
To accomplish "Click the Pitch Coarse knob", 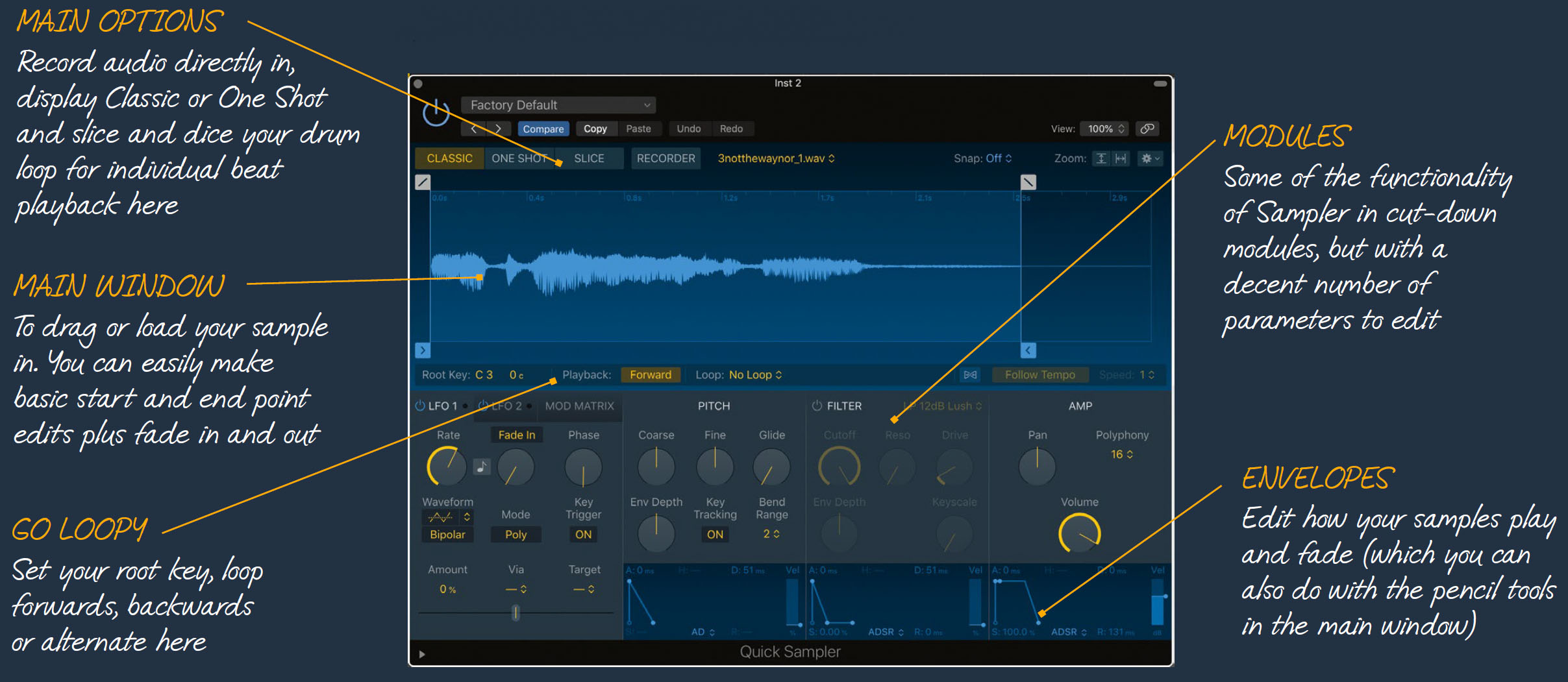I will pyautogui.click(x=656, y=467).
